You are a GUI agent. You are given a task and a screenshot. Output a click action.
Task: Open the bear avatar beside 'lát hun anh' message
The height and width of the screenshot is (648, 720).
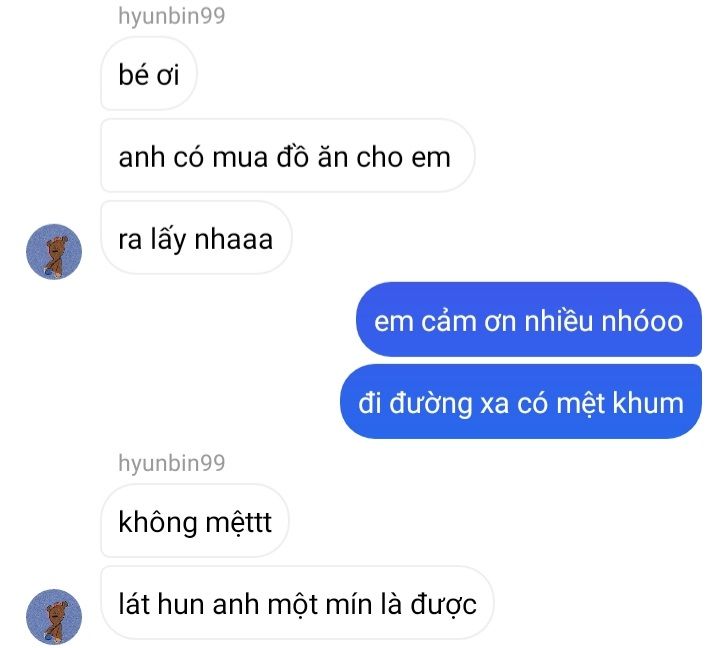click(54, 616)
